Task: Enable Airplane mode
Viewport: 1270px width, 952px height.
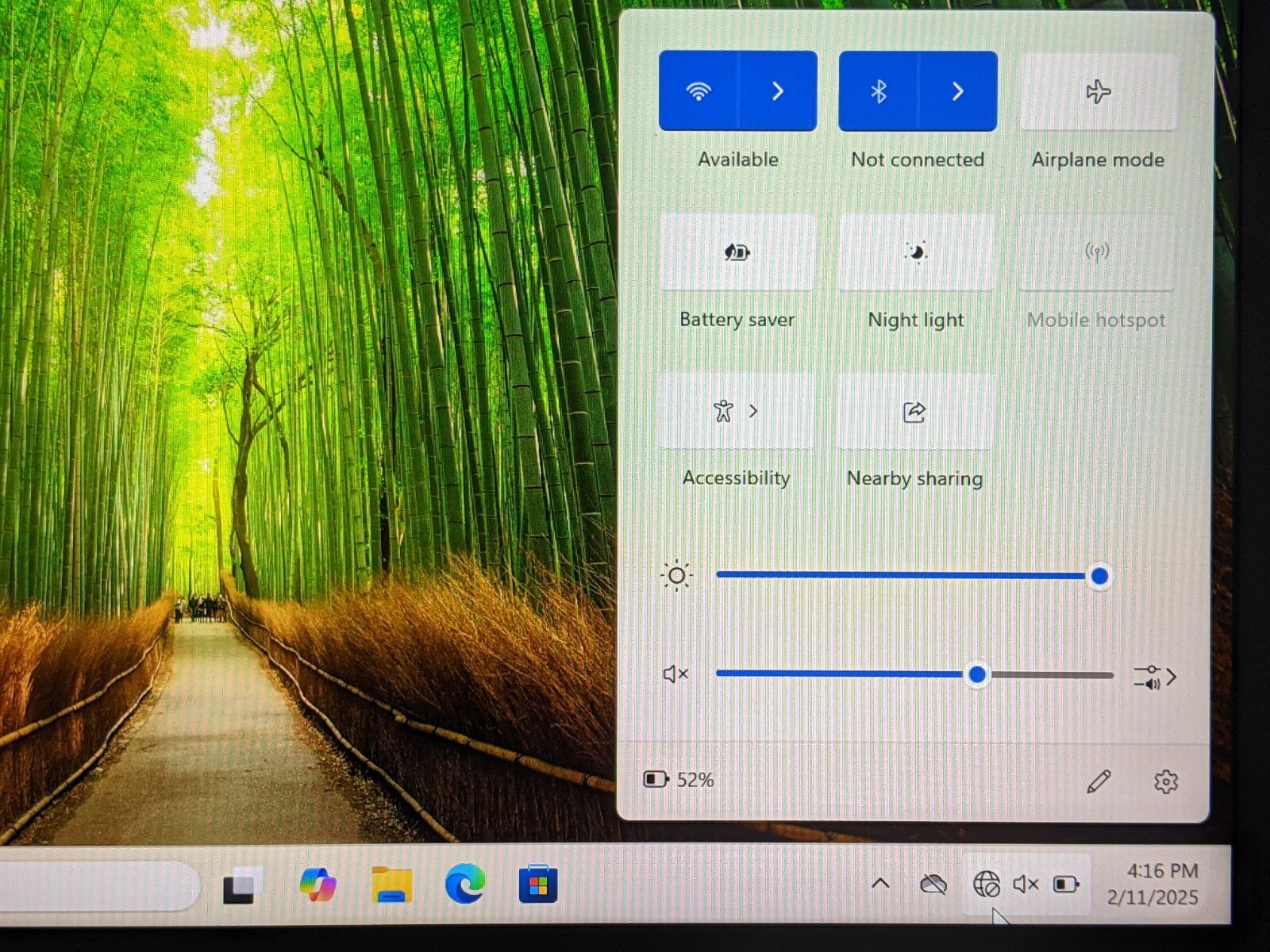Action: (x=1099, y=91)
